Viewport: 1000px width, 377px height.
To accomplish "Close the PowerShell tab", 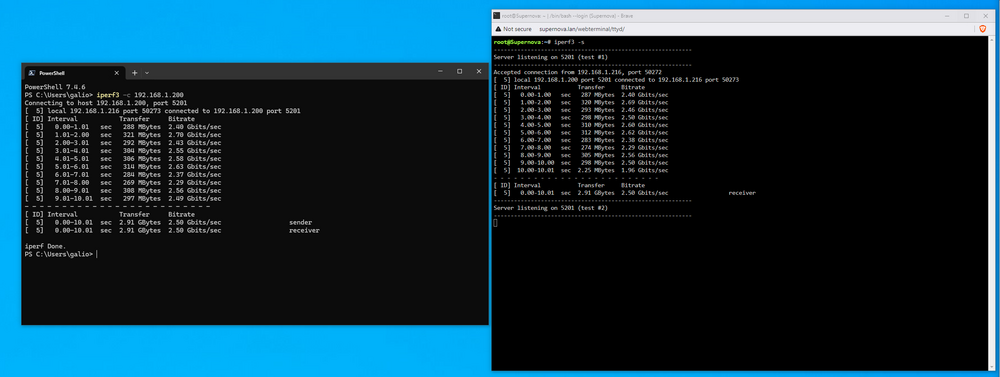I will tap(117, 73).
